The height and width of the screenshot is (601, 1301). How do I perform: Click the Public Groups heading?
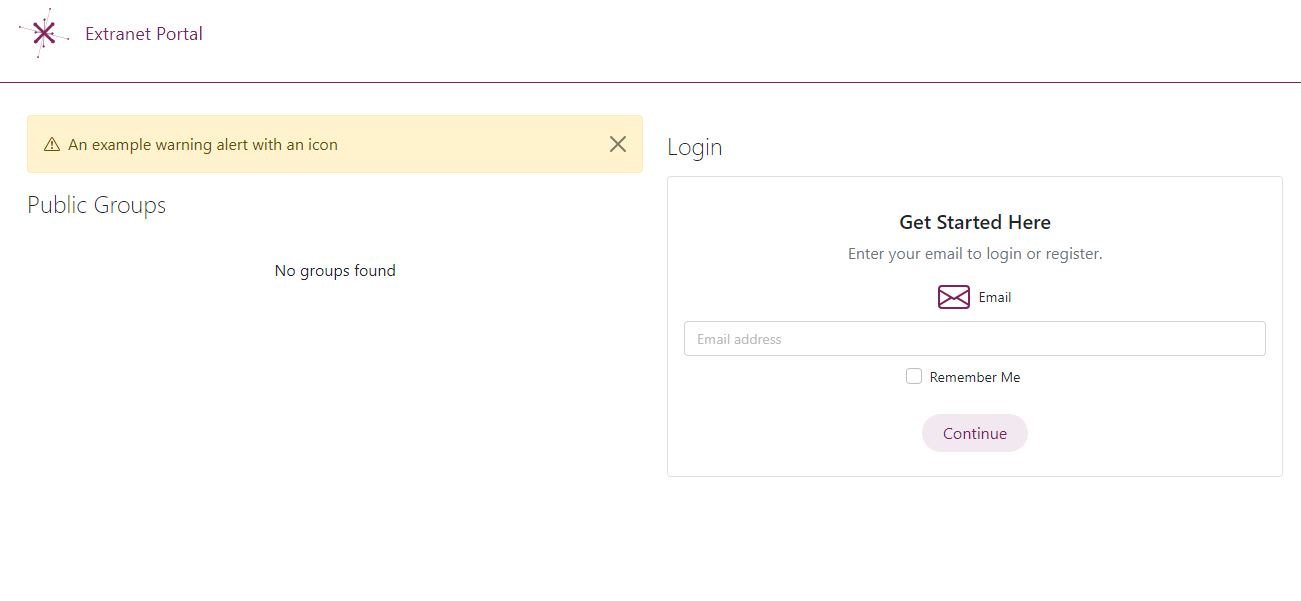pyautogui.click(x=96, y=205)
